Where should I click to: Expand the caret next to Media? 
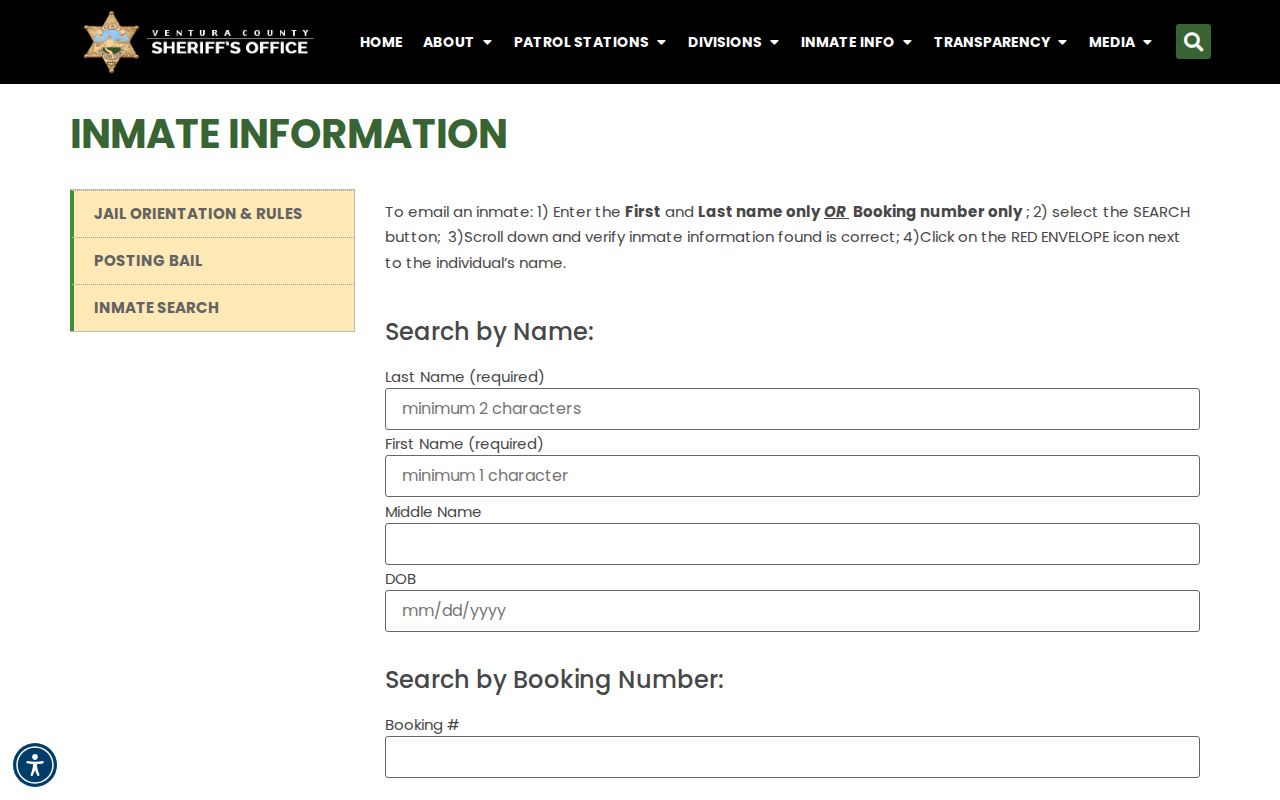[x=1147, y=43]
